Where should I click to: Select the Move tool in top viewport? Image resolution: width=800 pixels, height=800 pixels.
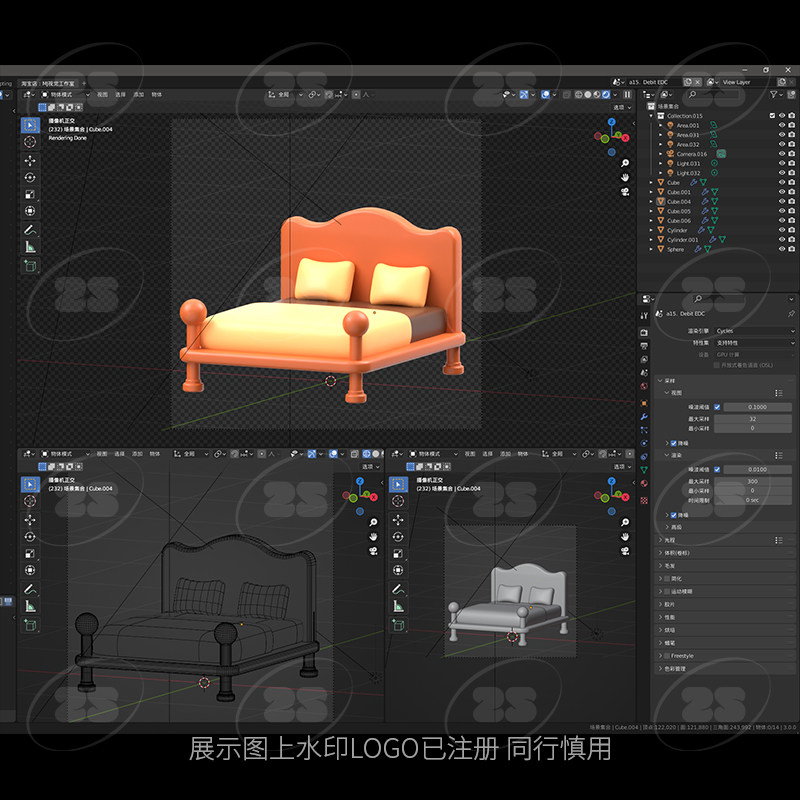[30, 161]
